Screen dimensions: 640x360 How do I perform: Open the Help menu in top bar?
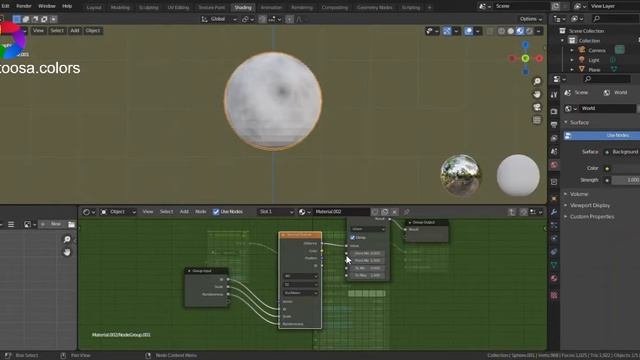(x=67, y=6)
